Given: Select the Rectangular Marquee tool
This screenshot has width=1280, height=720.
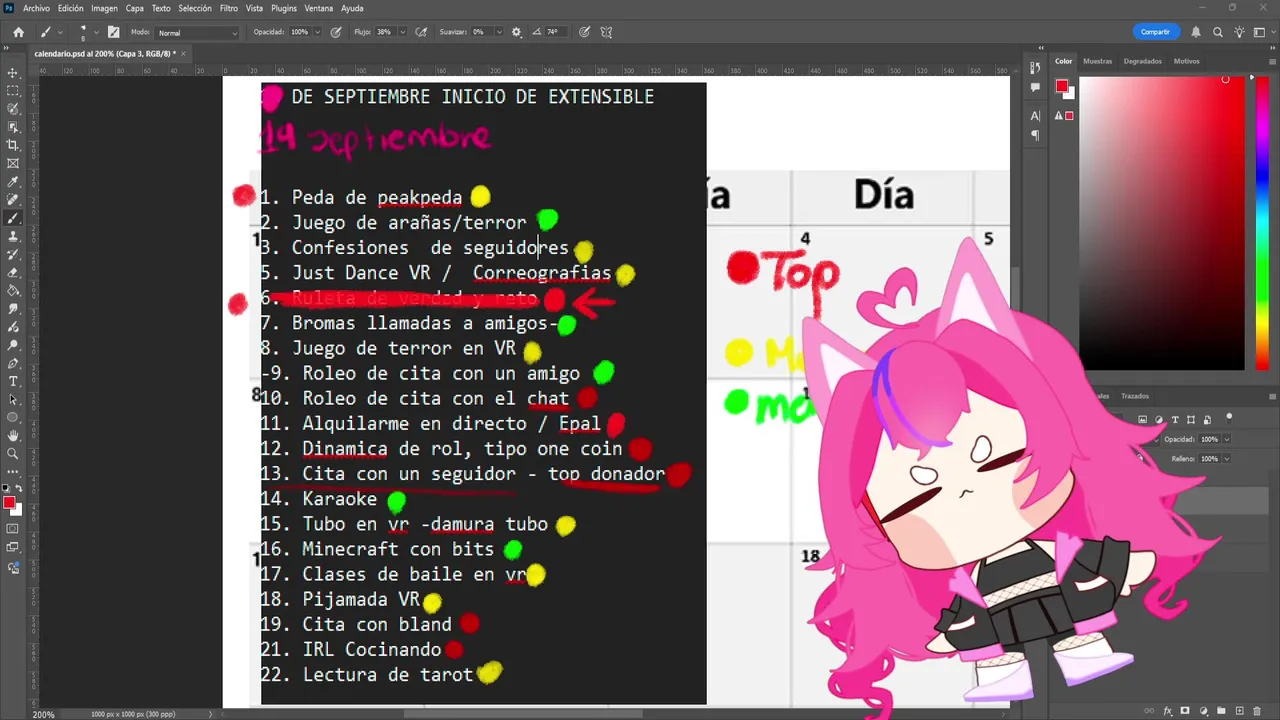Looking at the screenshot, I should [13, 91].
